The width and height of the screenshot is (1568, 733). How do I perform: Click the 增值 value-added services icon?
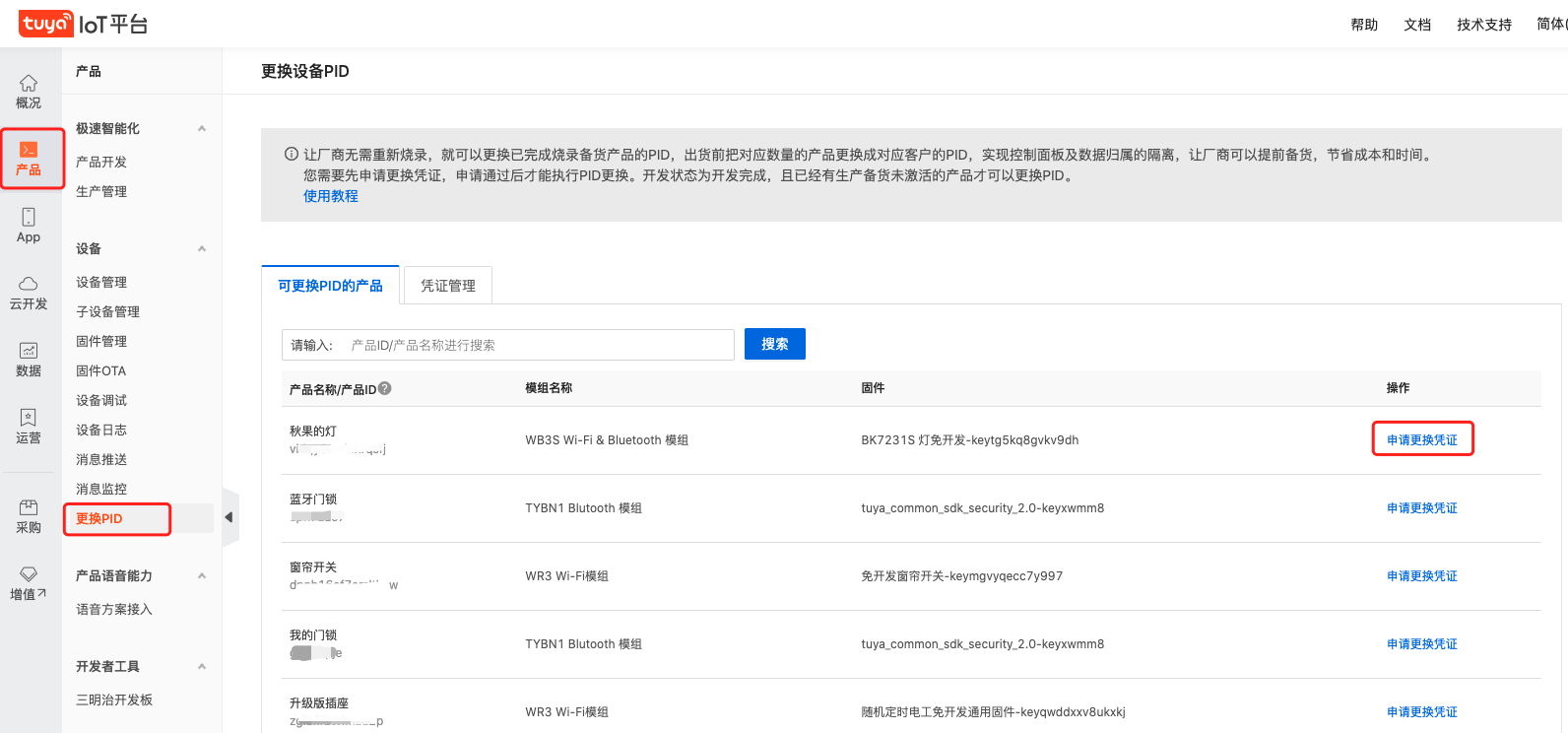click(29, 574)
